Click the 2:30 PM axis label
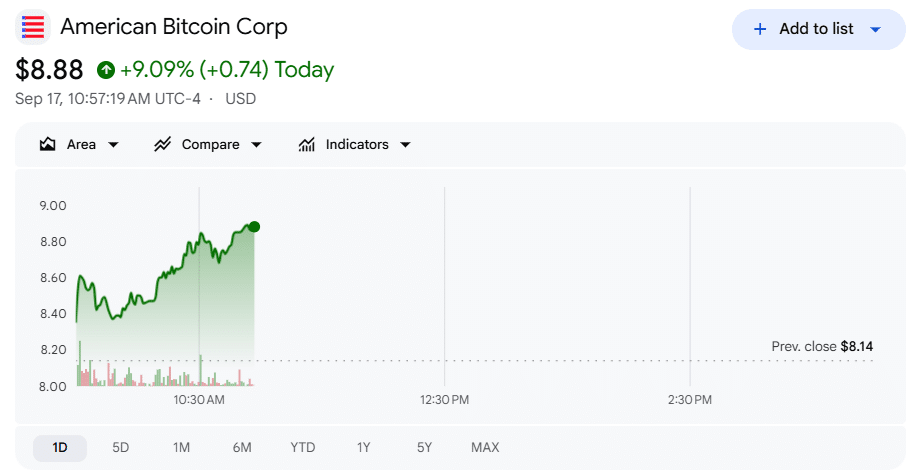This screenshot has height=472, width=916. 690,400
